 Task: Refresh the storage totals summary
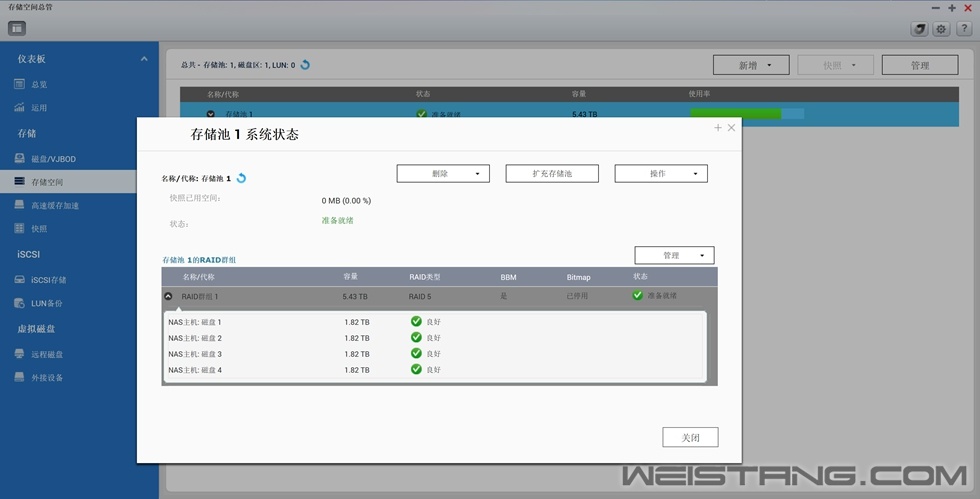click(x=305, y=64)
